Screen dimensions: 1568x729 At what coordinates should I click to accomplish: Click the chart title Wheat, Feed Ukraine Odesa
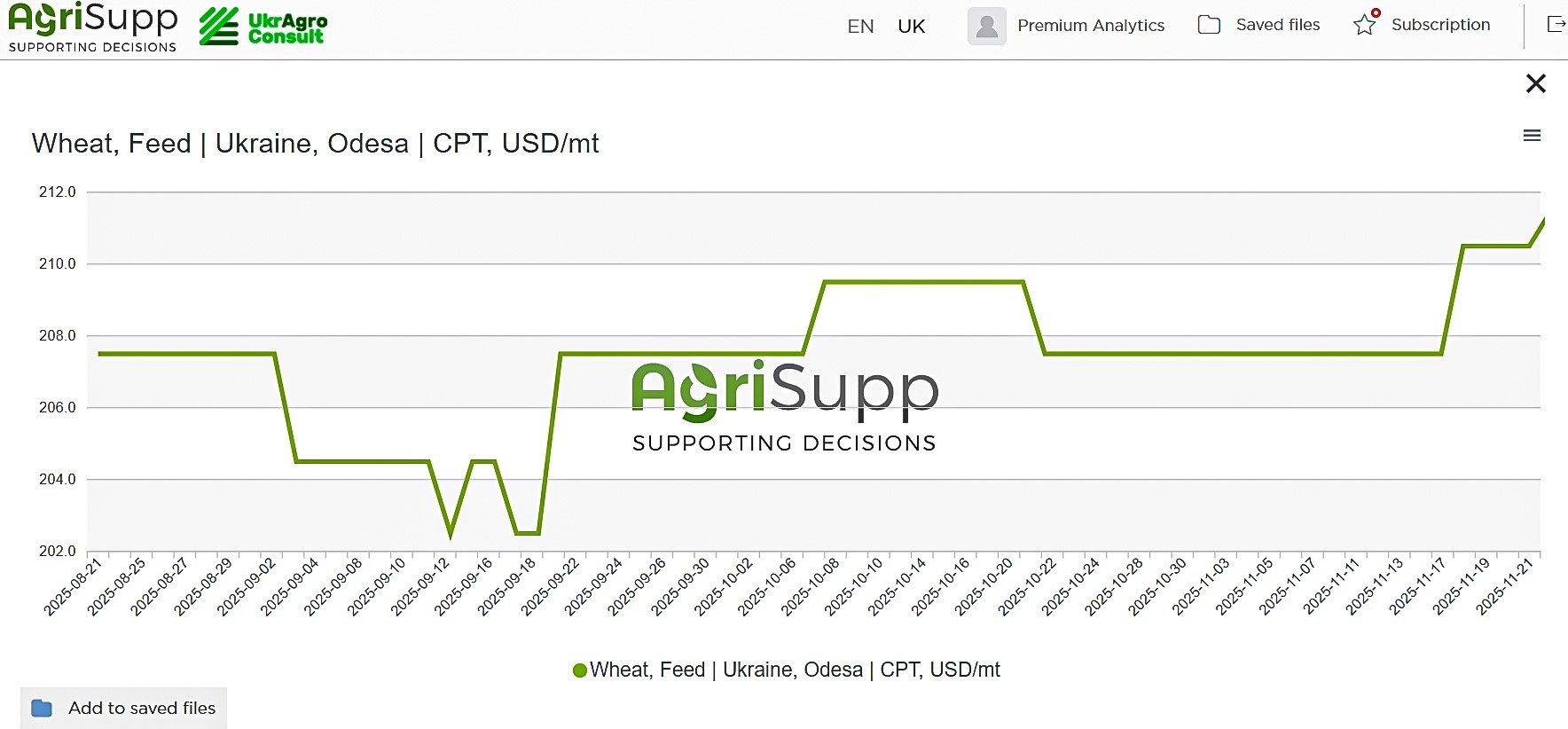pos(315,144)
